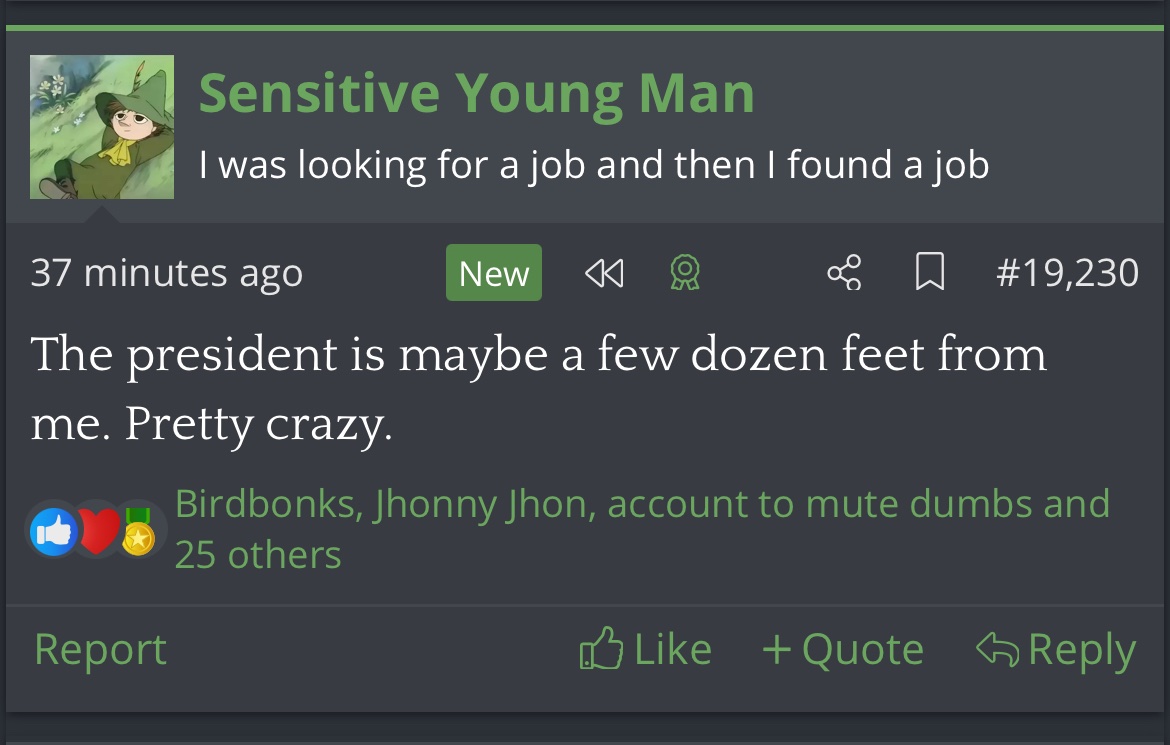Screen dimensions: 1170x745
Task: Click the blue thumbs-up reaction icon
Action: click(54, 532)
